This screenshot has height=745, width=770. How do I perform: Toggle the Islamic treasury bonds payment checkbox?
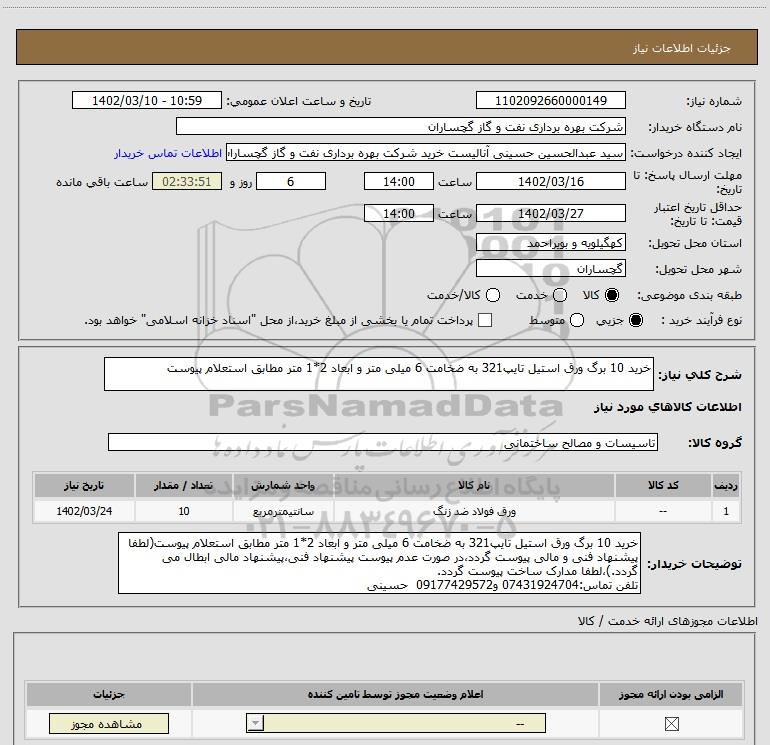tap(485, 320)
